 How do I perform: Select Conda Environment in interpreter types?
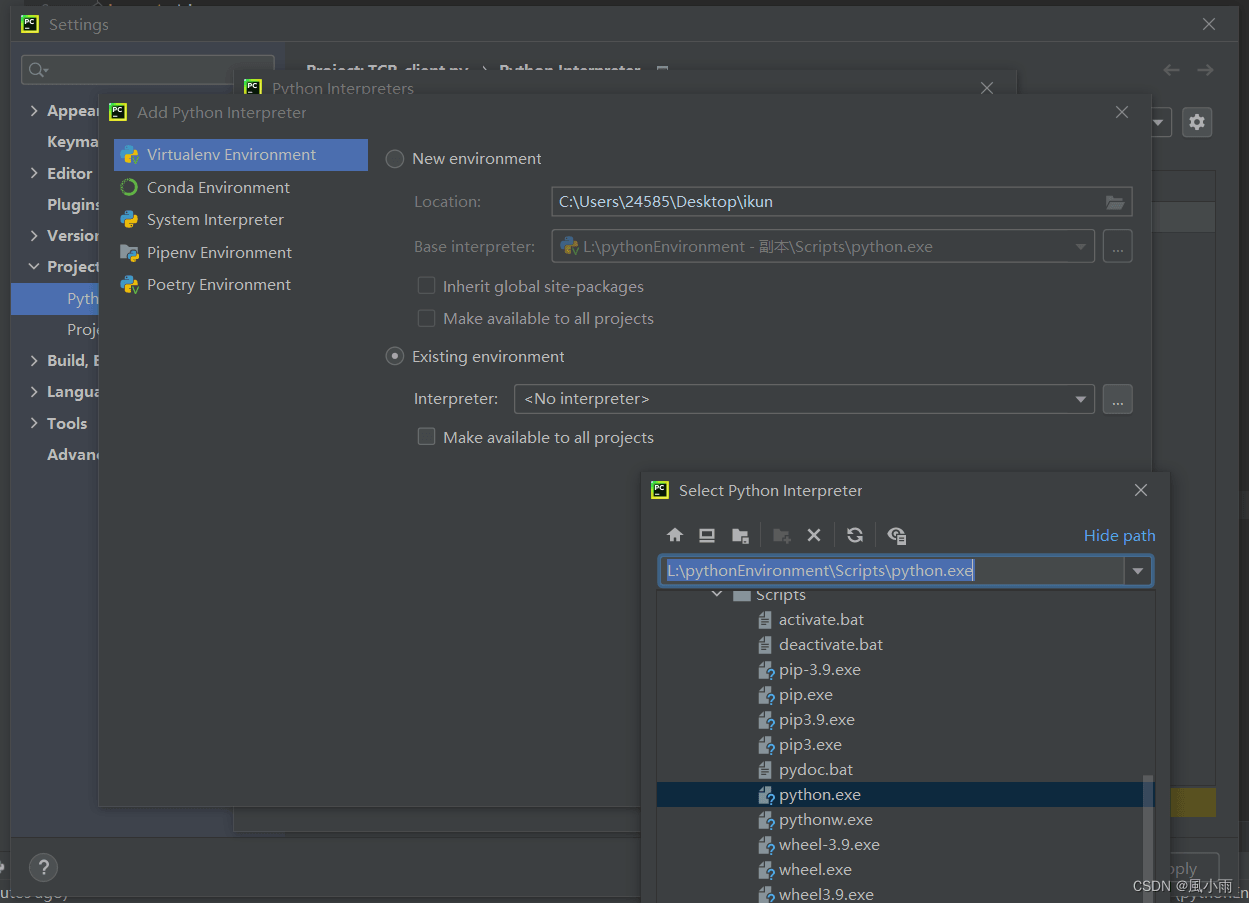(x=241, y=188)
